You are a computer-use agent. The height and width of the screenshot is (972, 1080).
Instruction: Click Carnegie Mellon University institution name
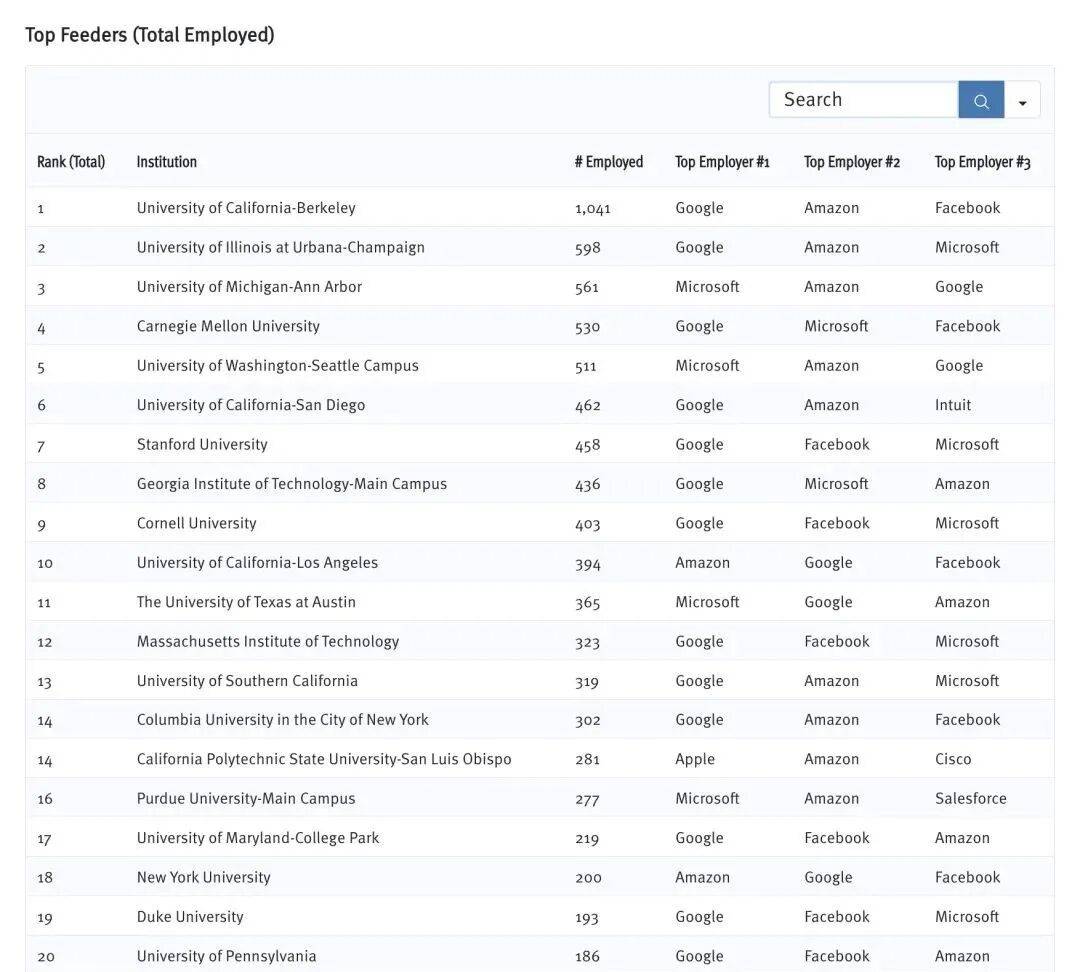228,326
